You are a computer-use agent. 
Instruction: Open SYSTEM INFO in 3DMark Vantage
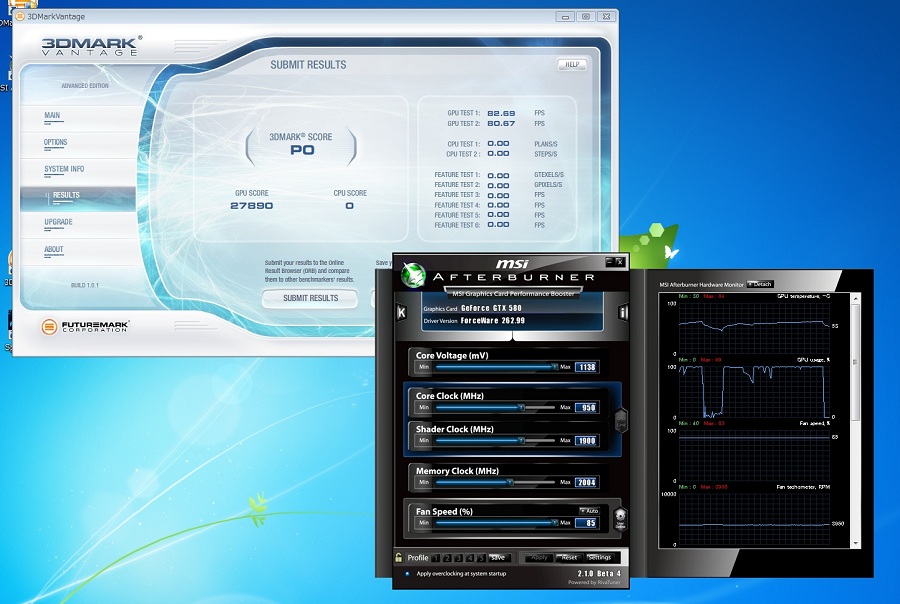pyautogui.click(x=64, y=169)
